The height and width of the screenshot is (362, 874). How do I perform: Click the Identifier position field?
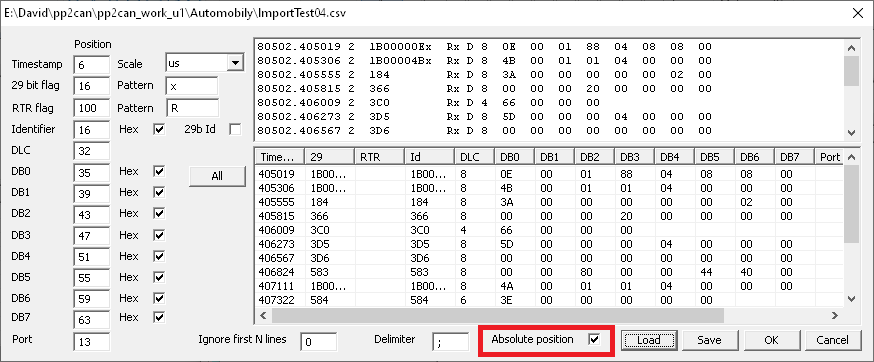pos(91,130)
